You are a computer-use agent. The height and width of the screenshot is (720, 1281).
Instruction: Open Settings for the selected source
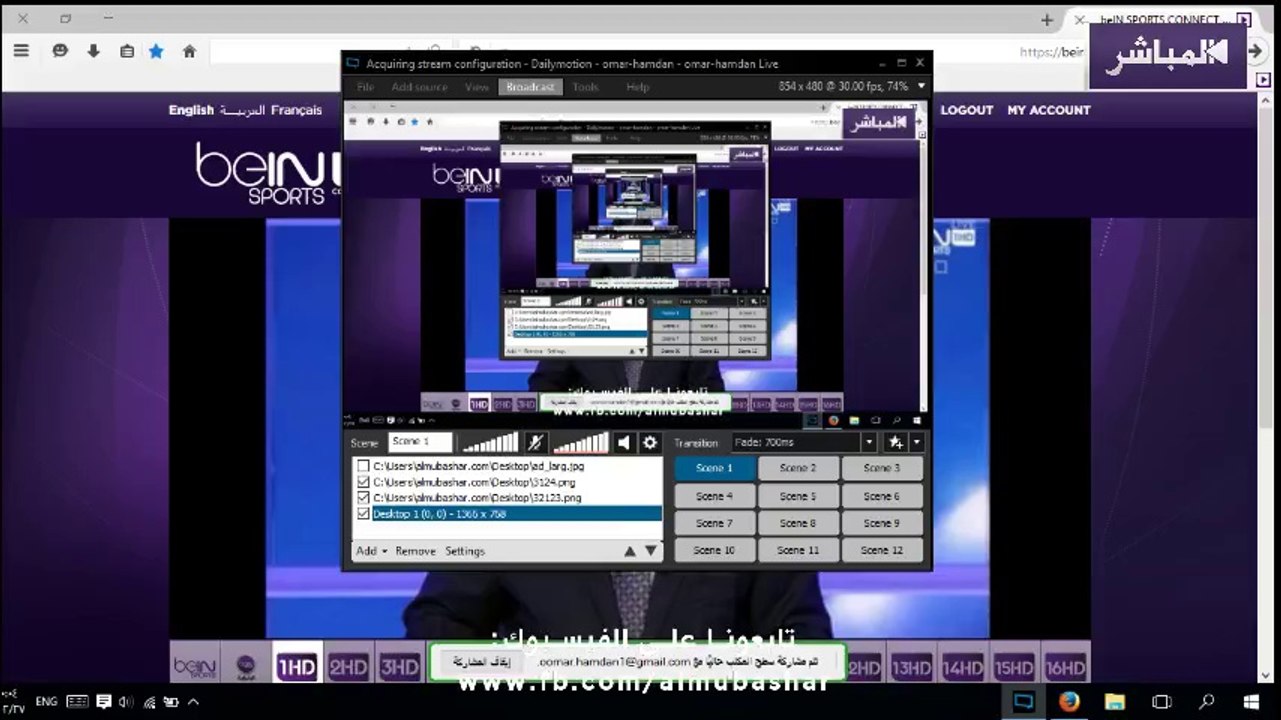pos(465,551)
